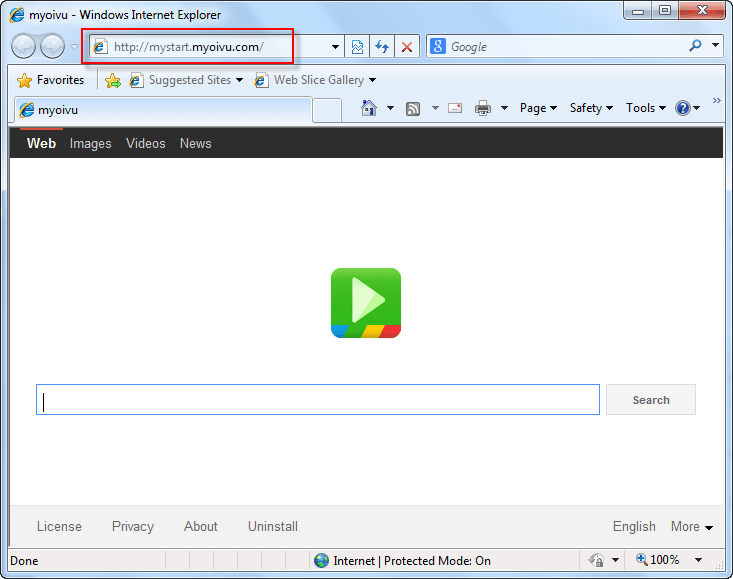Click the Search button
This screenshot has width=733, height=579.
pos(651,400)
